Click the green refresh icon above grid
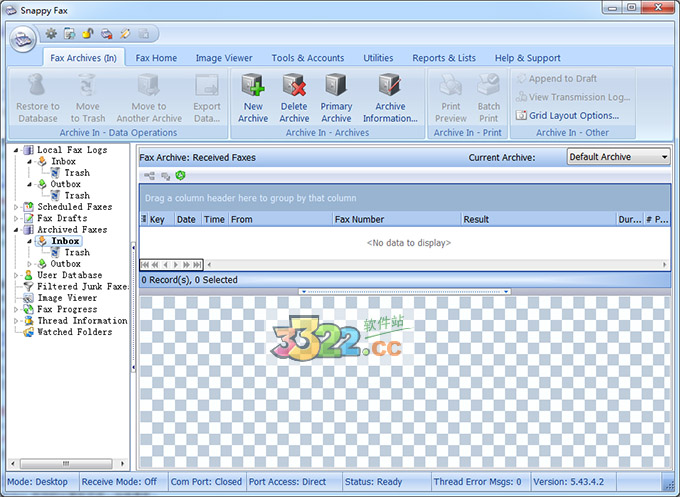This screenshot has height=497, width=680. (181, 175)
